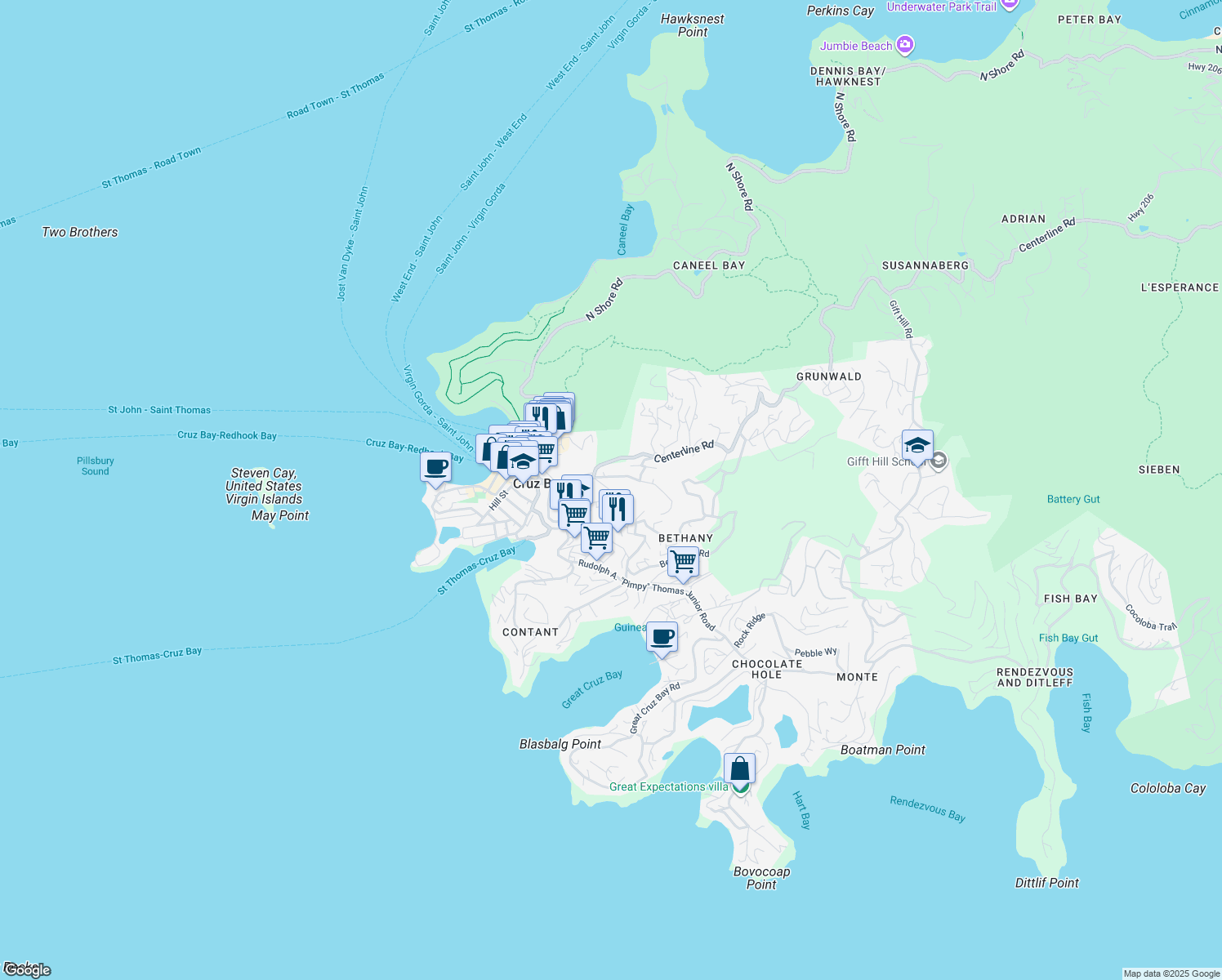This screenshot has height=980, width=1222.
Task: Open the Jumbie Beach photo marker
Action: click(x=903, y=45)
